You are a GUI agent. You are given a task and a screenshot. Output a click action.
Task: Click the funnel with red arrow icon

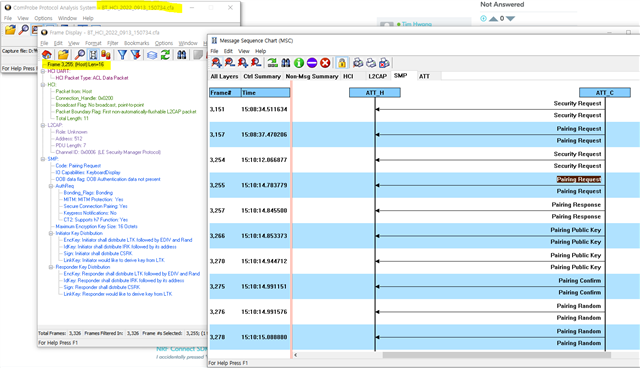pos(136,54)
